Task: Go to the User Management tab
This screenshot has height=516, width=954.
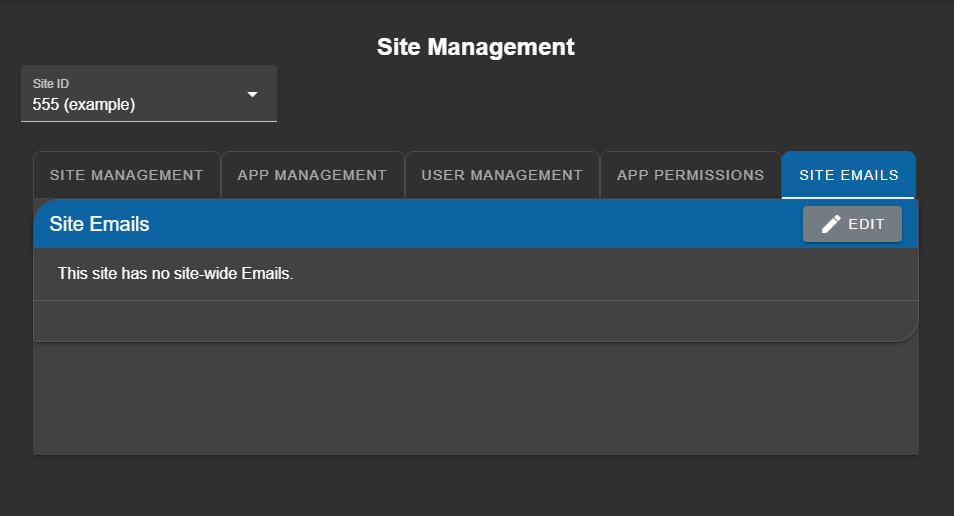Action: pyautogui.click(x=501, y=175)
